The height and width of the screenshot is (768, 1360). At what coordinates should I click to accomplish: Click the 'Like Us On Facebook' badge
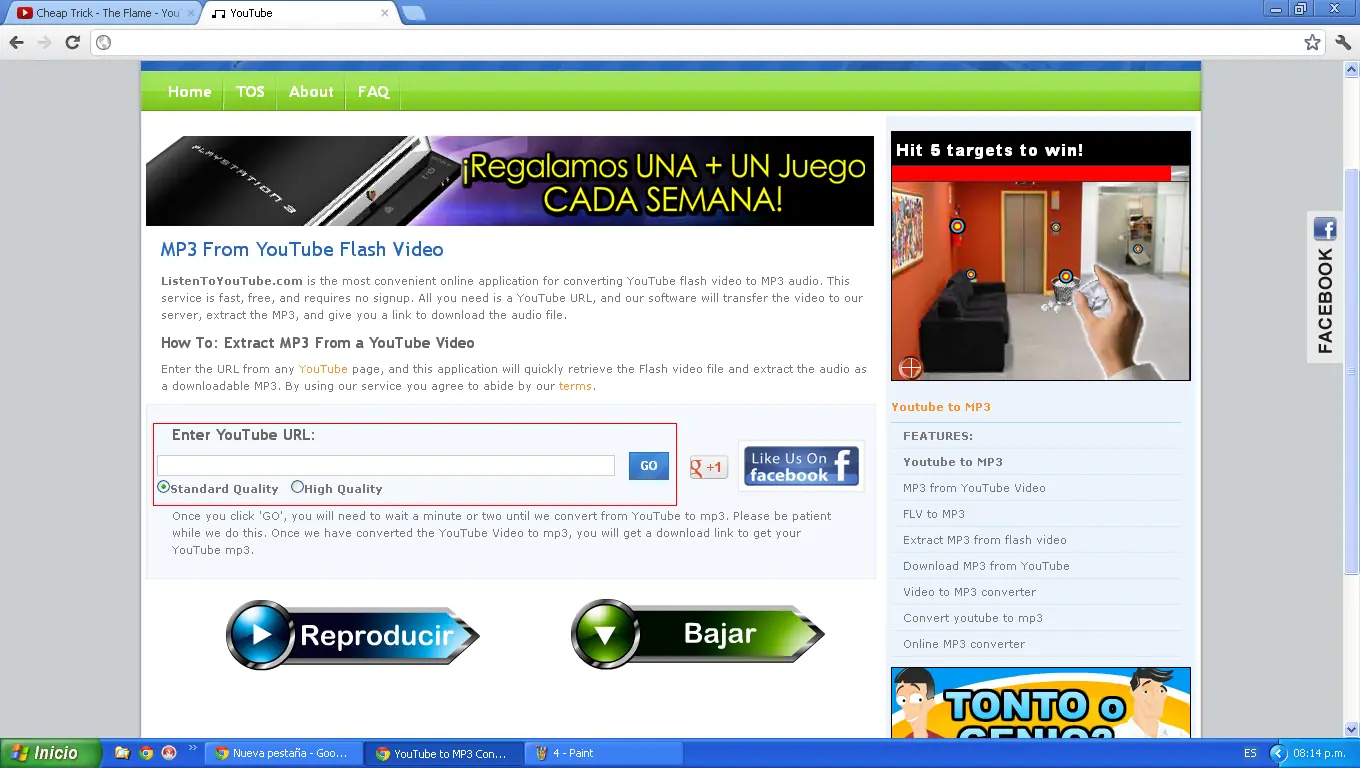pos(802,466)
